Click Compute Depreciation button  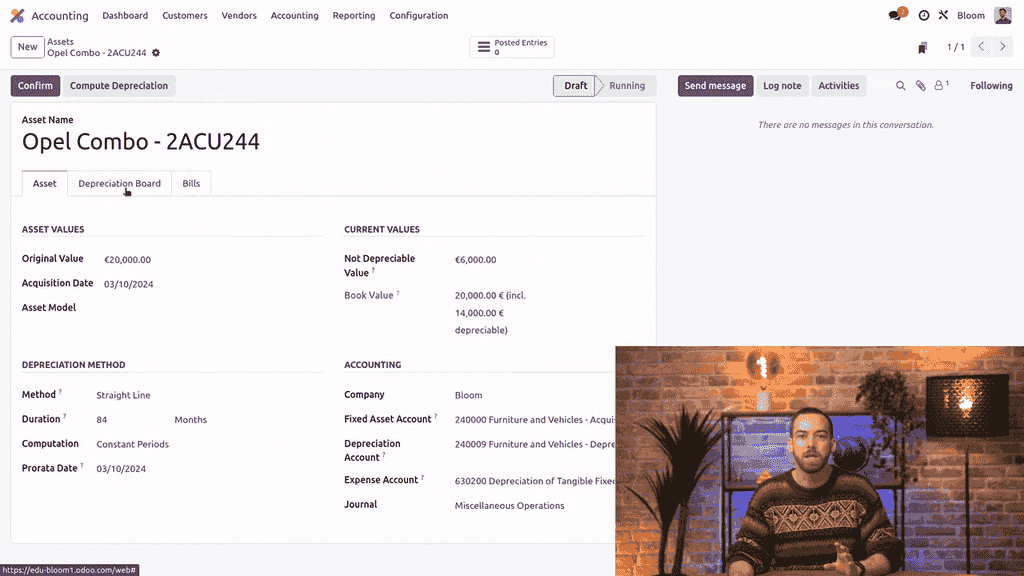[x=119, y=86]
